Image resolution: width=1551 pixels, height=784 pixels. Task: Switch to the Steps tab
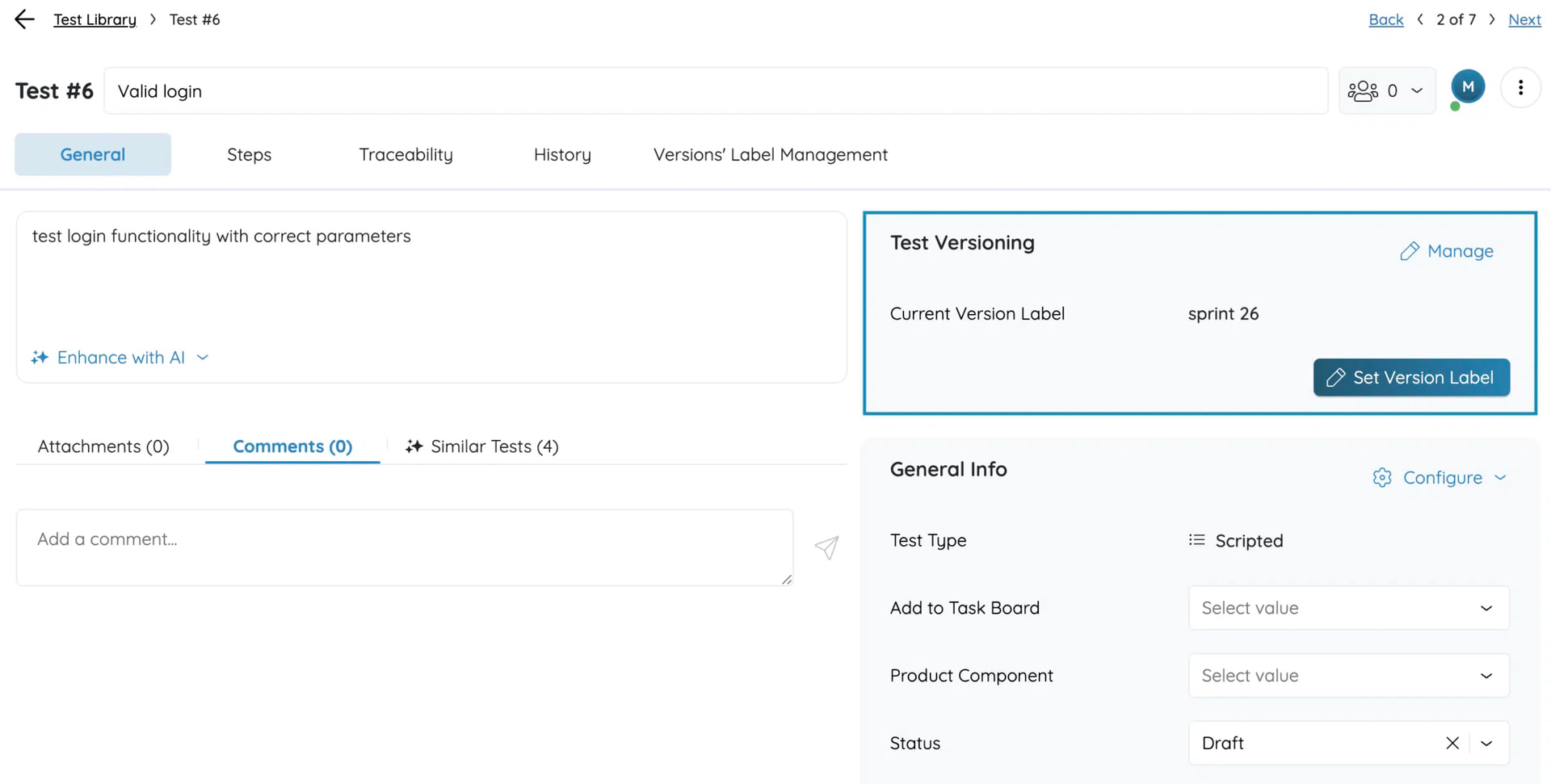coord(249,154)
